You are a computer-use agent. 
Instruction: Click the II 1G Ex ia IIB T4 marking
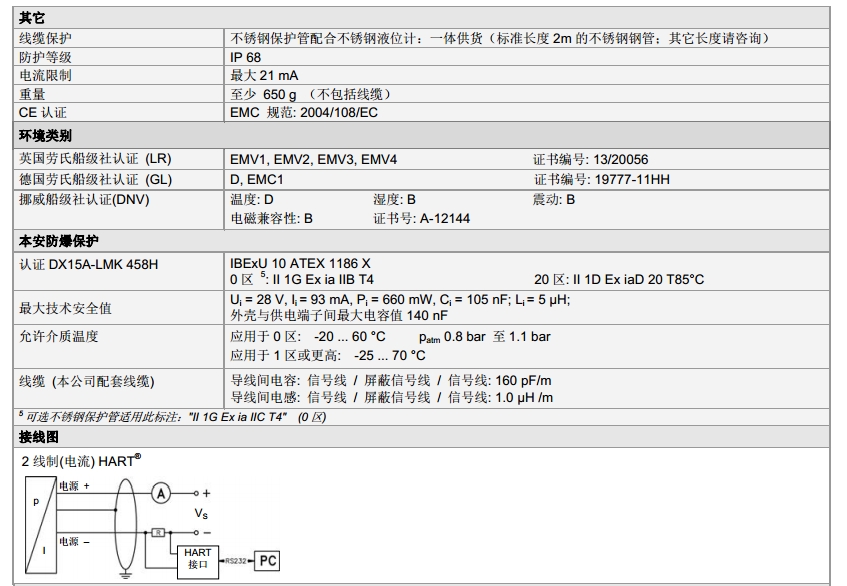323,280
